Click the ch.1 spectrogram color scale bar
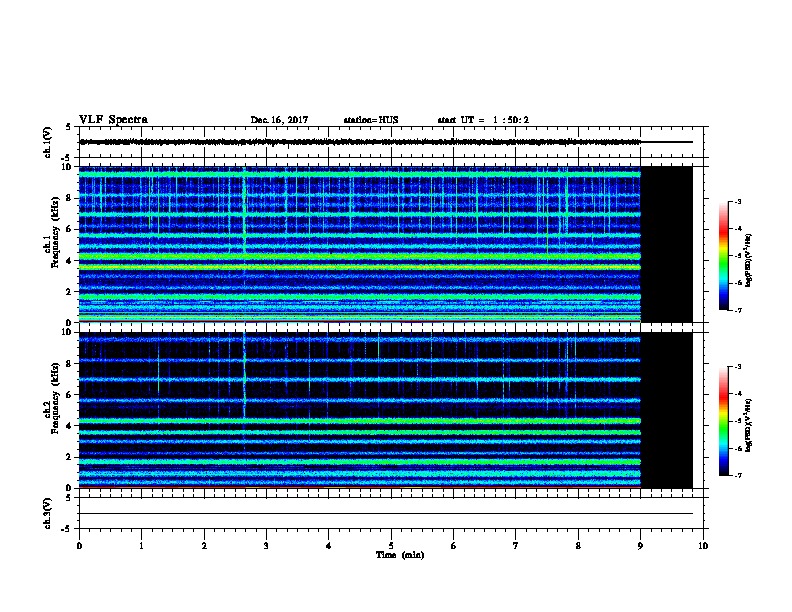The height and width of the screenshot is (612, 792). [x=723, y=256]
